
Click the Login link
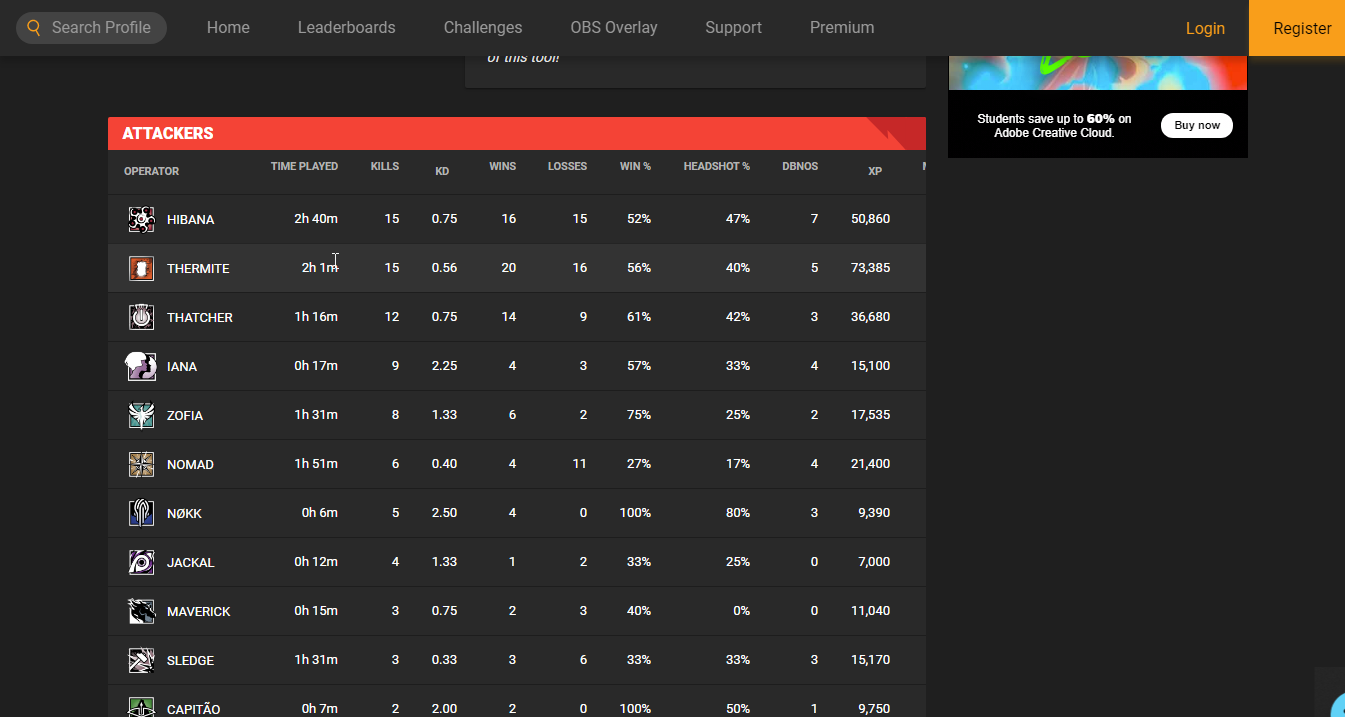1205,28
